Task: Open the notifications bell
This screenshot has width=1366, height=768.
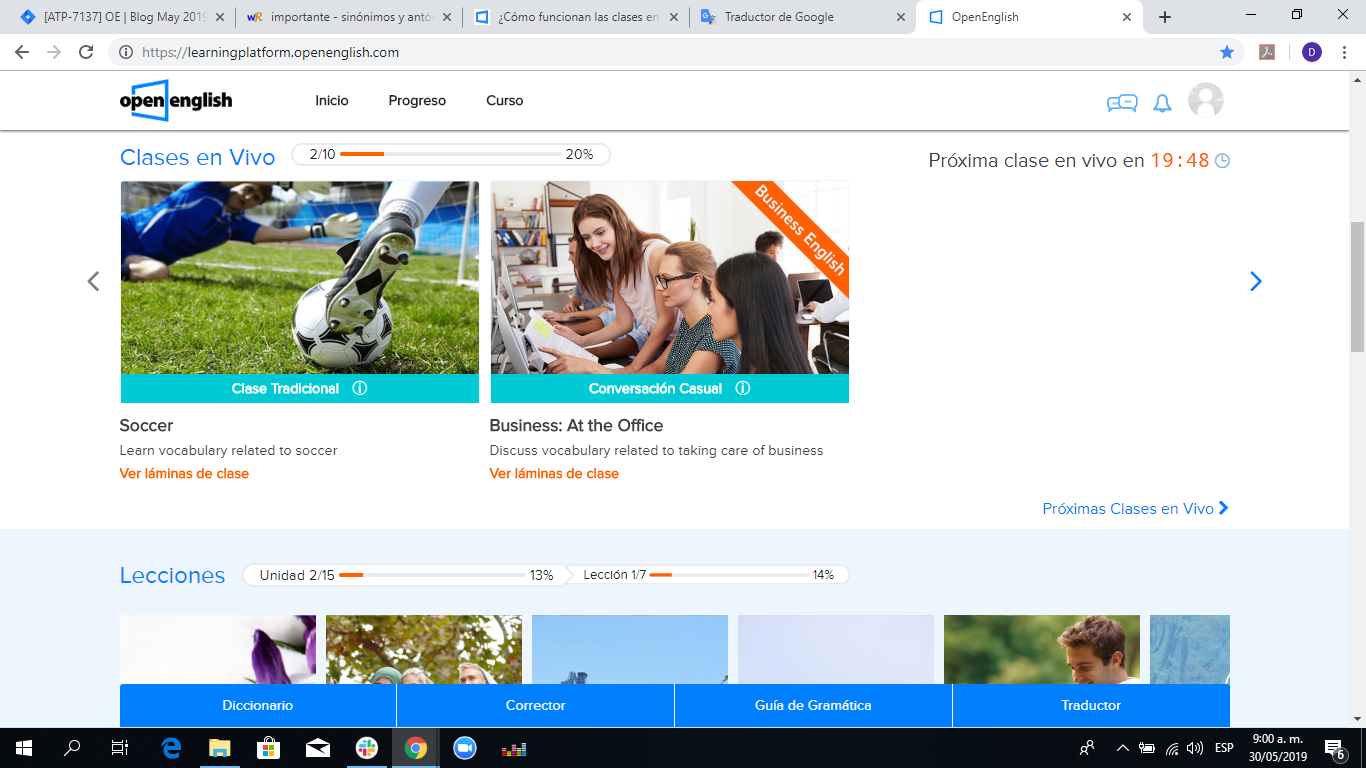Action: 1162,103
